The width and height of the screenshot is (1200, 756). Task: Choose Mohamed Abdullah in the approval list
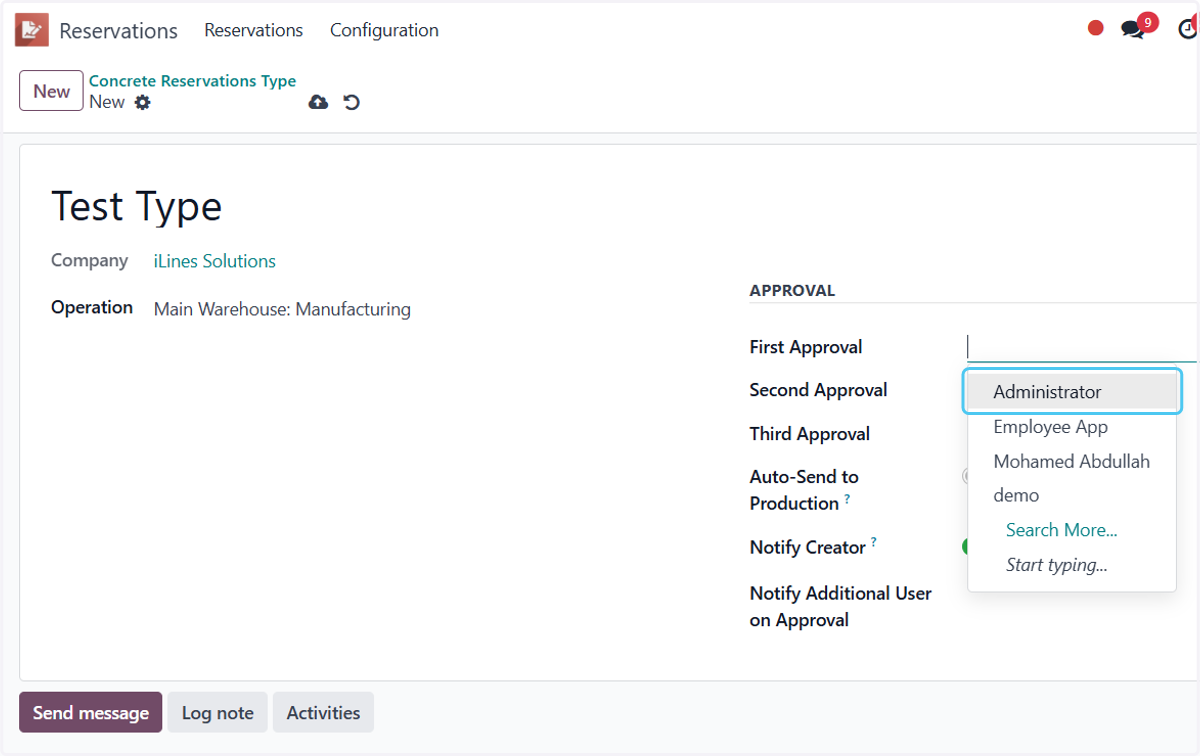tap(1072, 461)
